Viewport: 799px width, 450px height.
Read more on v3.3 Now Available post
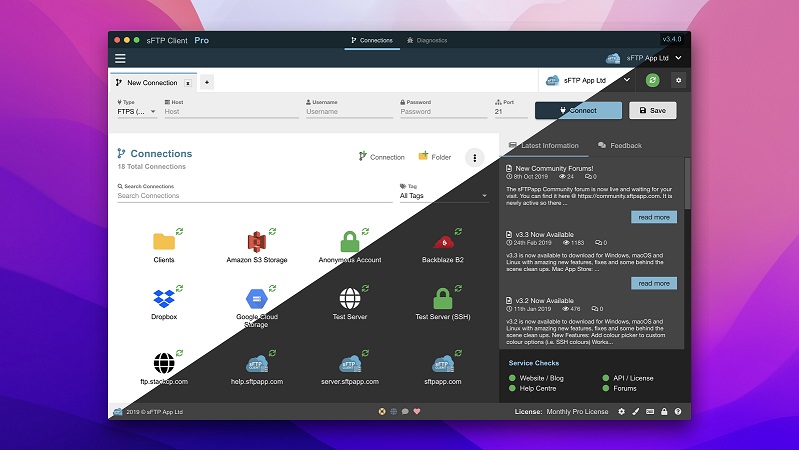click(x=654, y=283)
